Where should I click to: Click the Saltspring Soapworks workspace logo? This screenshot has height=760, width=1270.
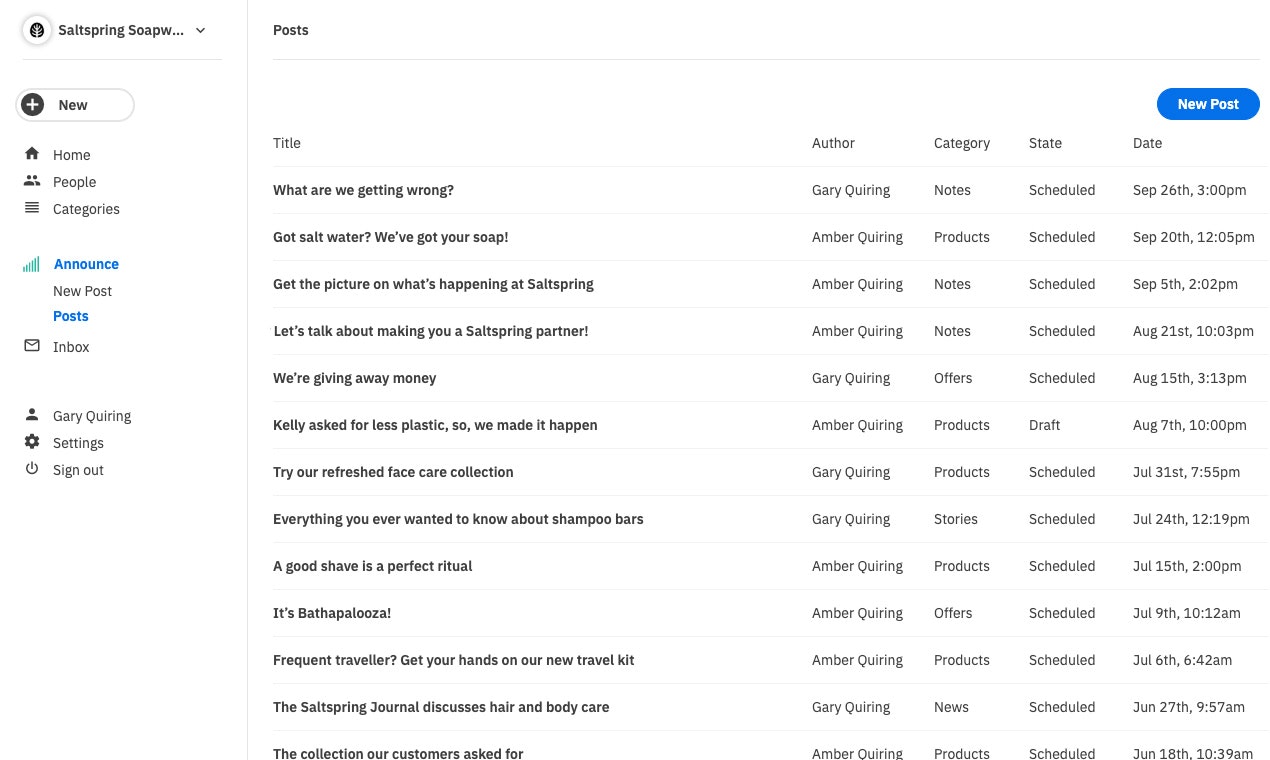37,30
